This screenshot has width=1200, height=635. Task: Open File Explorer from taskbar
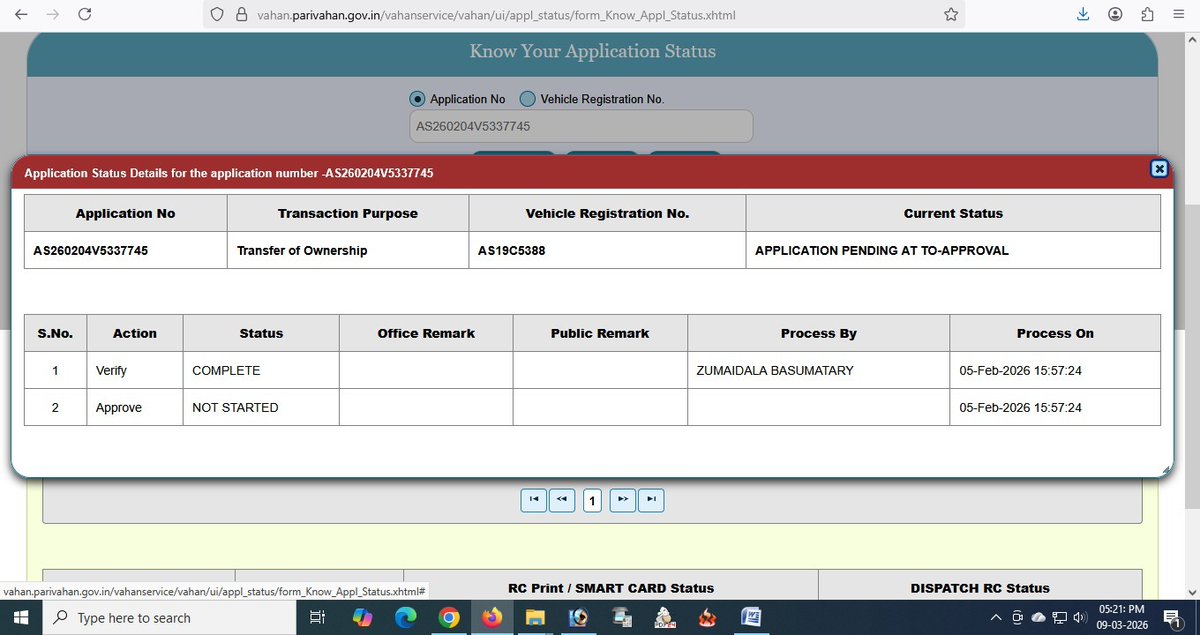click(535, 618)
